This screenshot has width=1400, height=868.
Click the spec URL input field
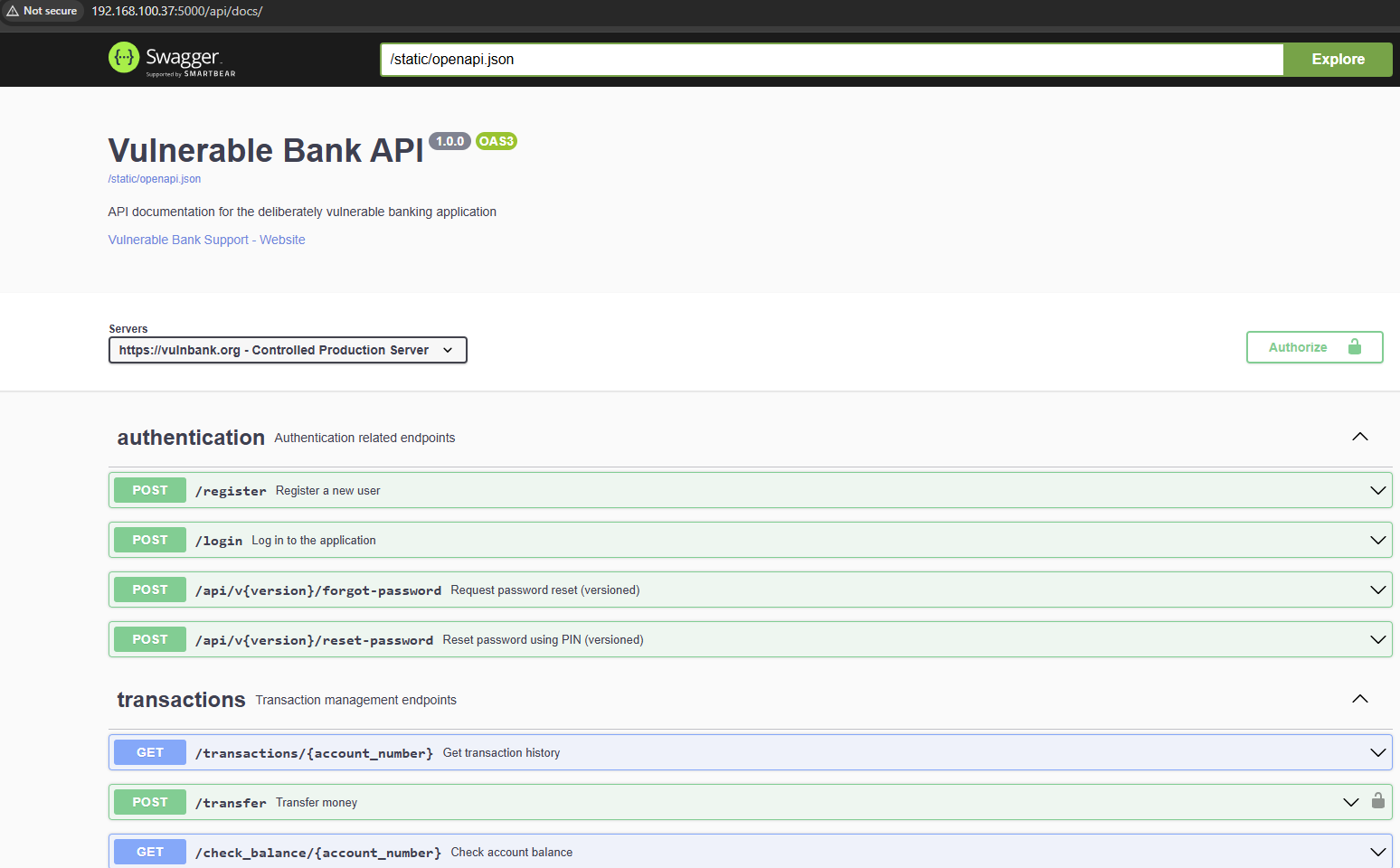831,60
